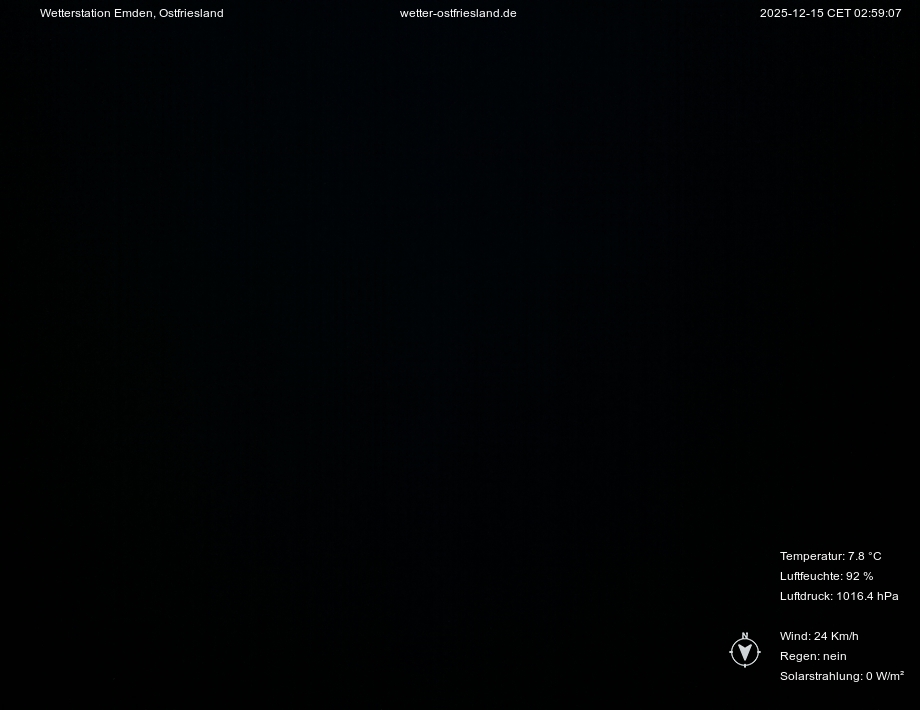Open the wetter-ostfriesland.de website text
920x710 pixels.
click(x=458, y=13)
